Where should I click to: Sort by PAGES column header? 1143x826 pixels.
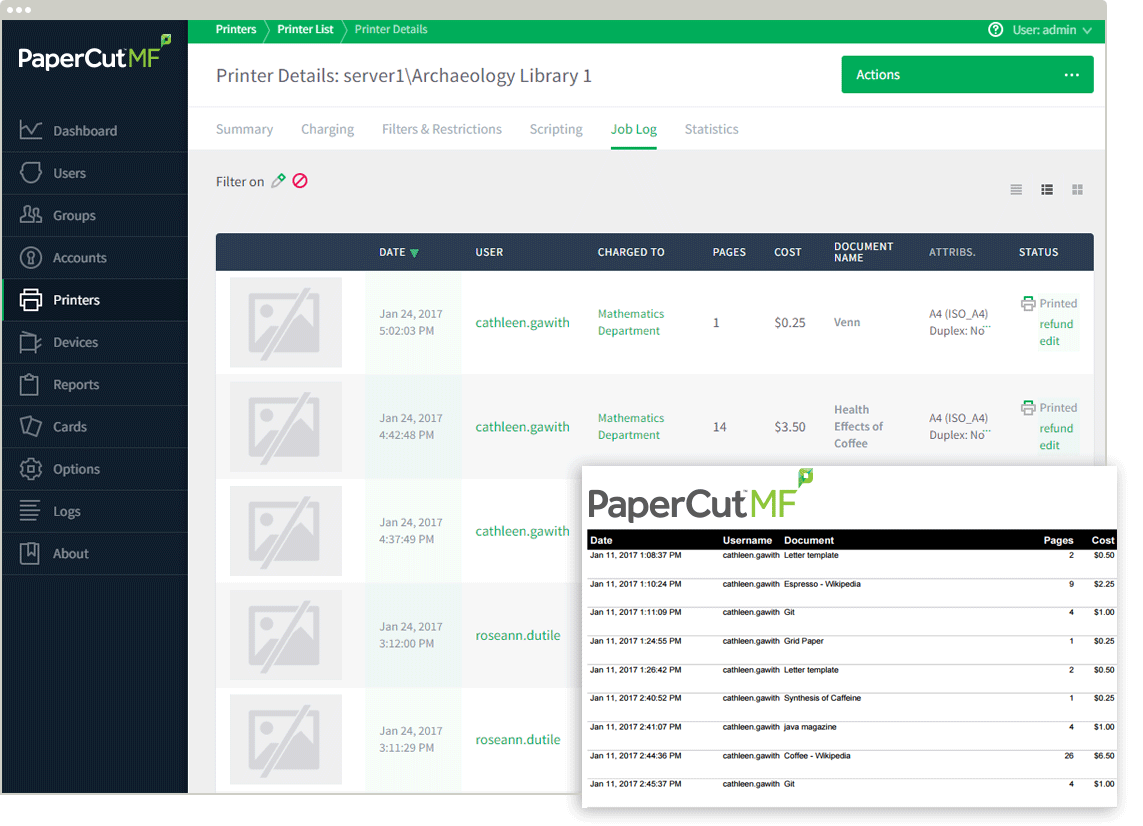point(729,252)
